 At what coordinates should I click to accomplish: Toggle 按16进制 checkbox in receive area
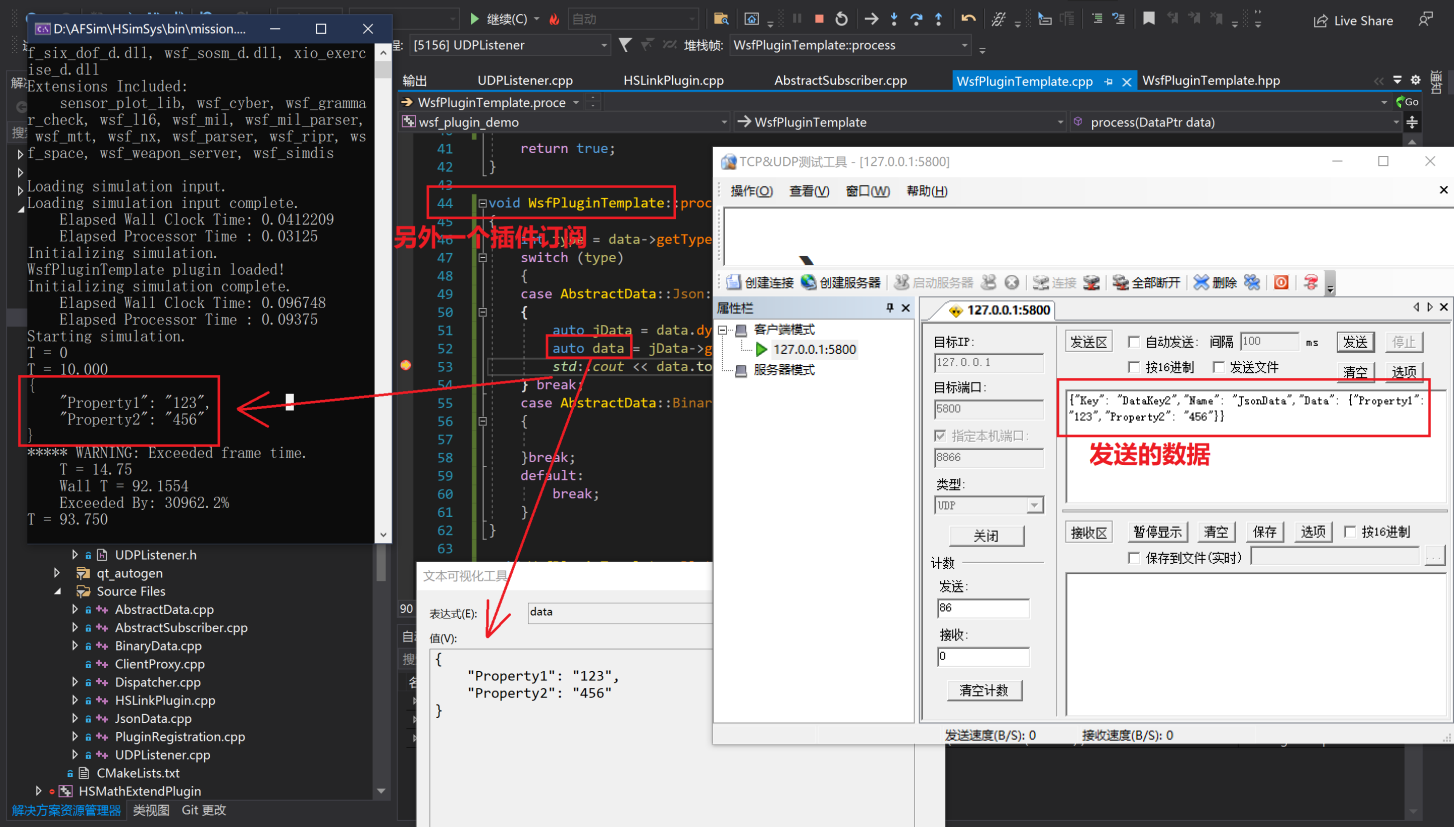(1350, 532)
